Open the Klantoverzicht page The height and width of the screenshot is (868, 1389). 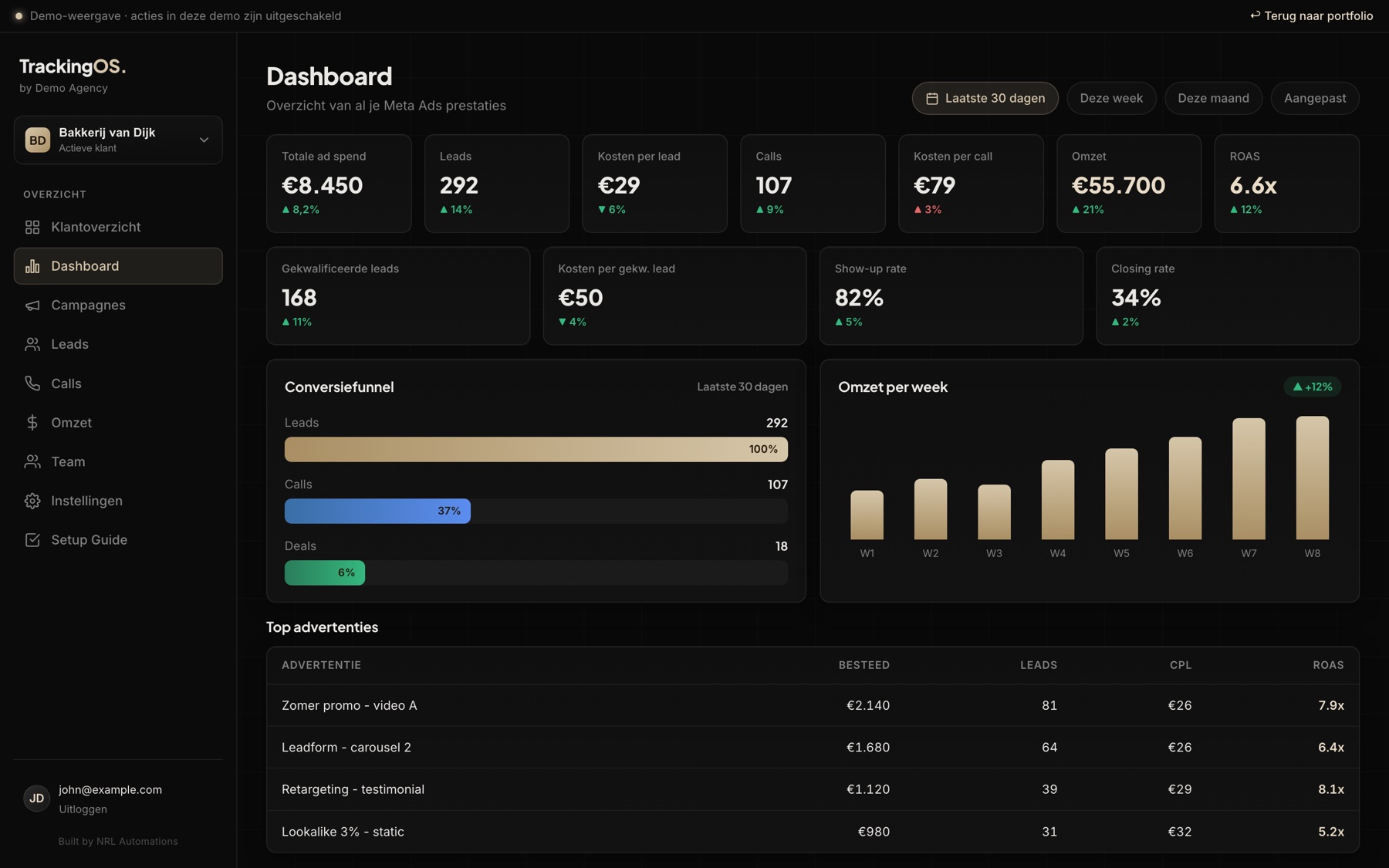(x=118, y=227)
